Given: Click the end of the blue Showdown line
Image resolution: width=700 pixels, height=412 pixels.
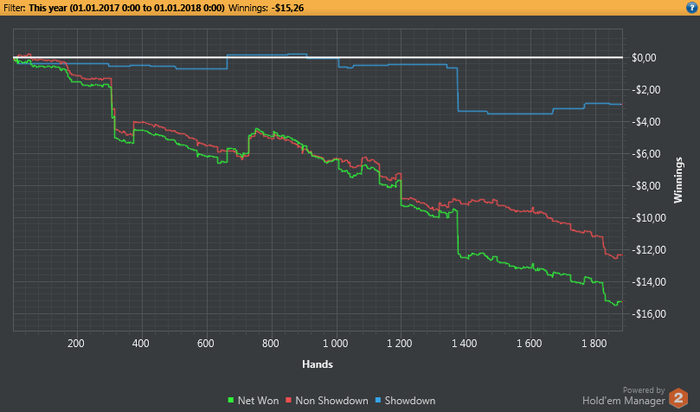Looking at the screenshot, I should (x=621, y=104).
